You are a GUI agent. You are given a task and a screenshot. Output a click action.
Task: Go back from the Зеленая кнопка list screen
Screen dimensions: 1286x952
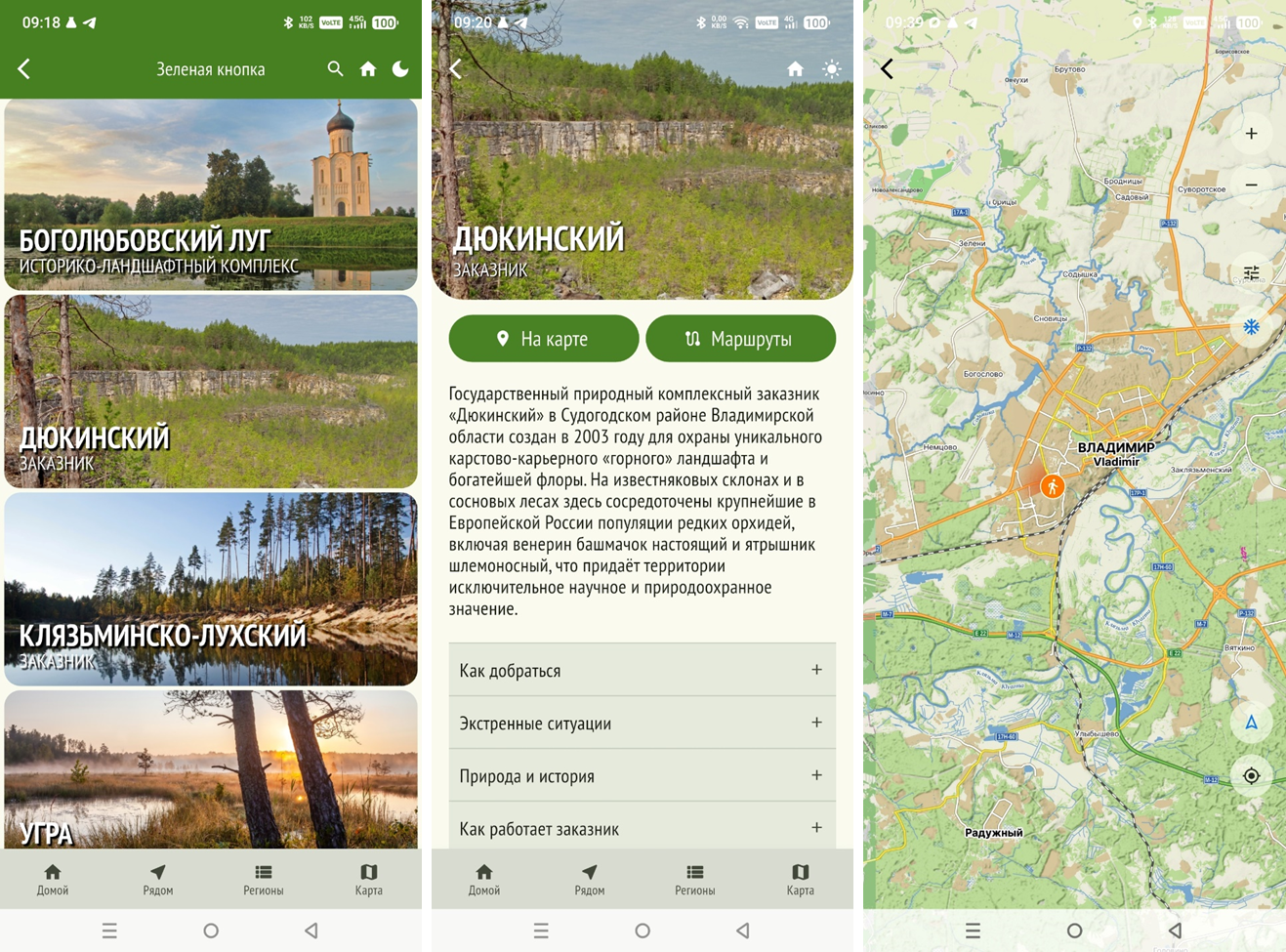coord(24,68)
